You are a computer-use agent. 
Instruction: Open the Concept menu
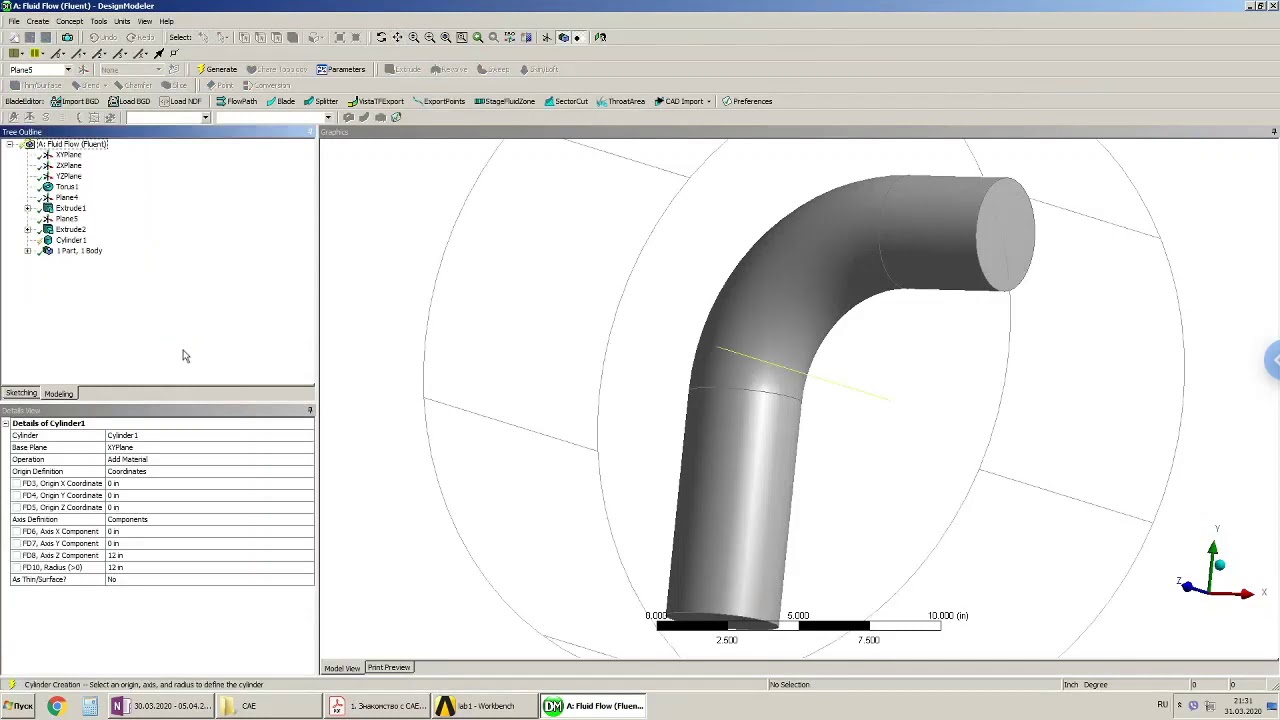click(x=70, y=21)
